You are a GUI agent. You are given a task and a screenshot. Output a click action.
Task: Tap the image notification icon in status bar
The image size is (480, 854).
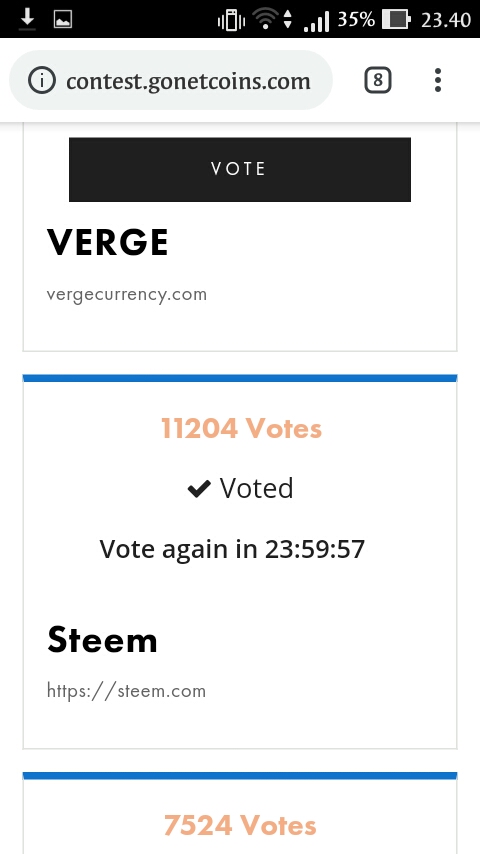tap(63, 20)
